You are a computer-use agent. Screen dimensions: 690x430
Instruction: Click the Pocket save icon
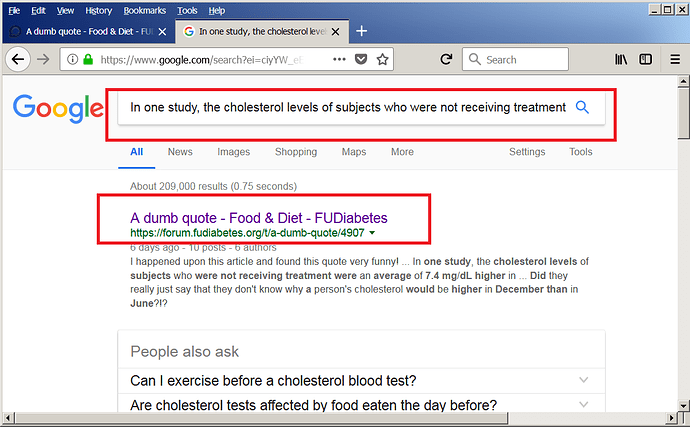pos(361,59)
